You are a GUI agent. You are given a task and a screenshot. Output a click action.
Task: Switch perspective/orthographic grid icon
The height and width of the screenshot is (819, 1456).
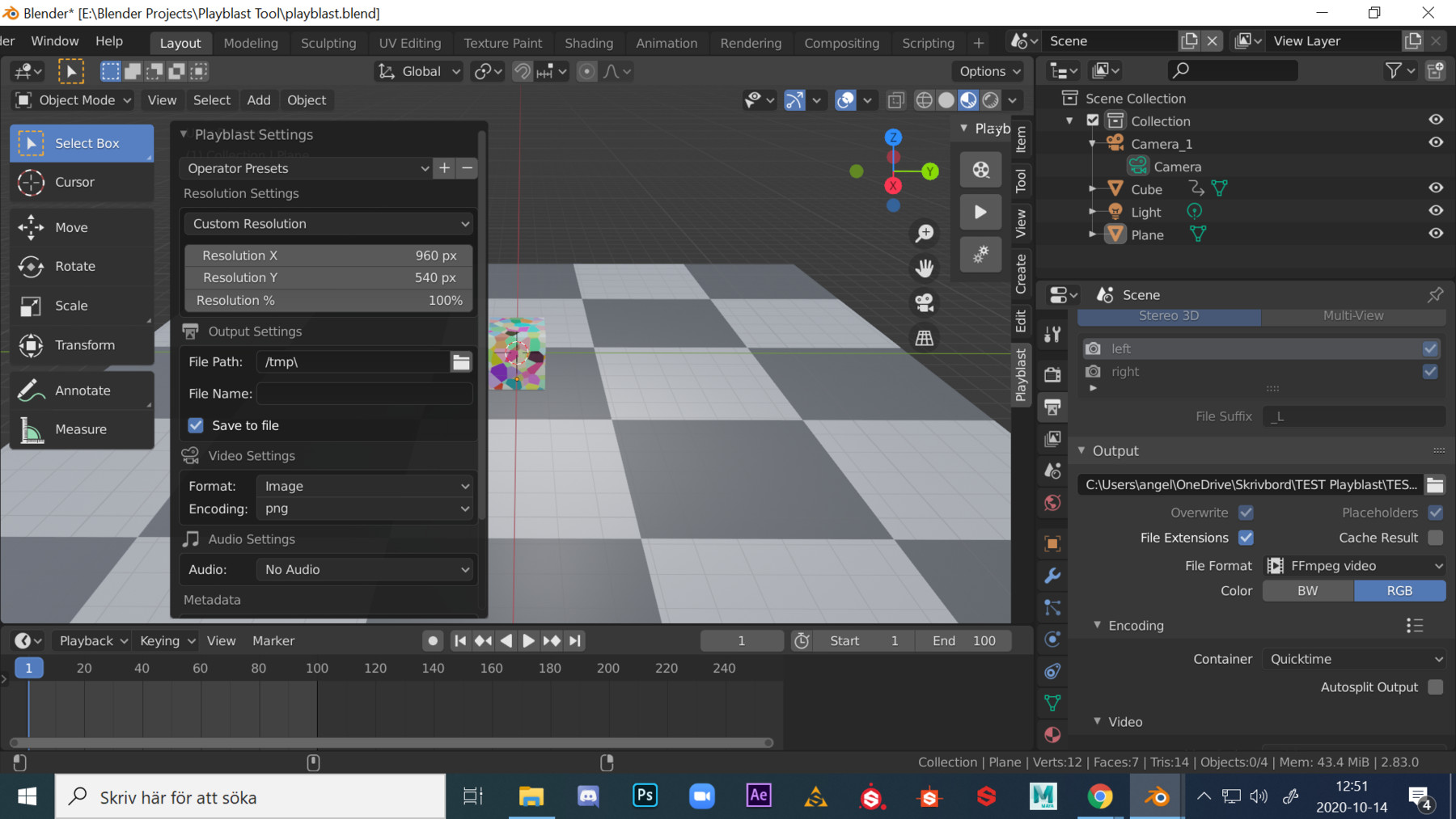(x=924, y=338)
